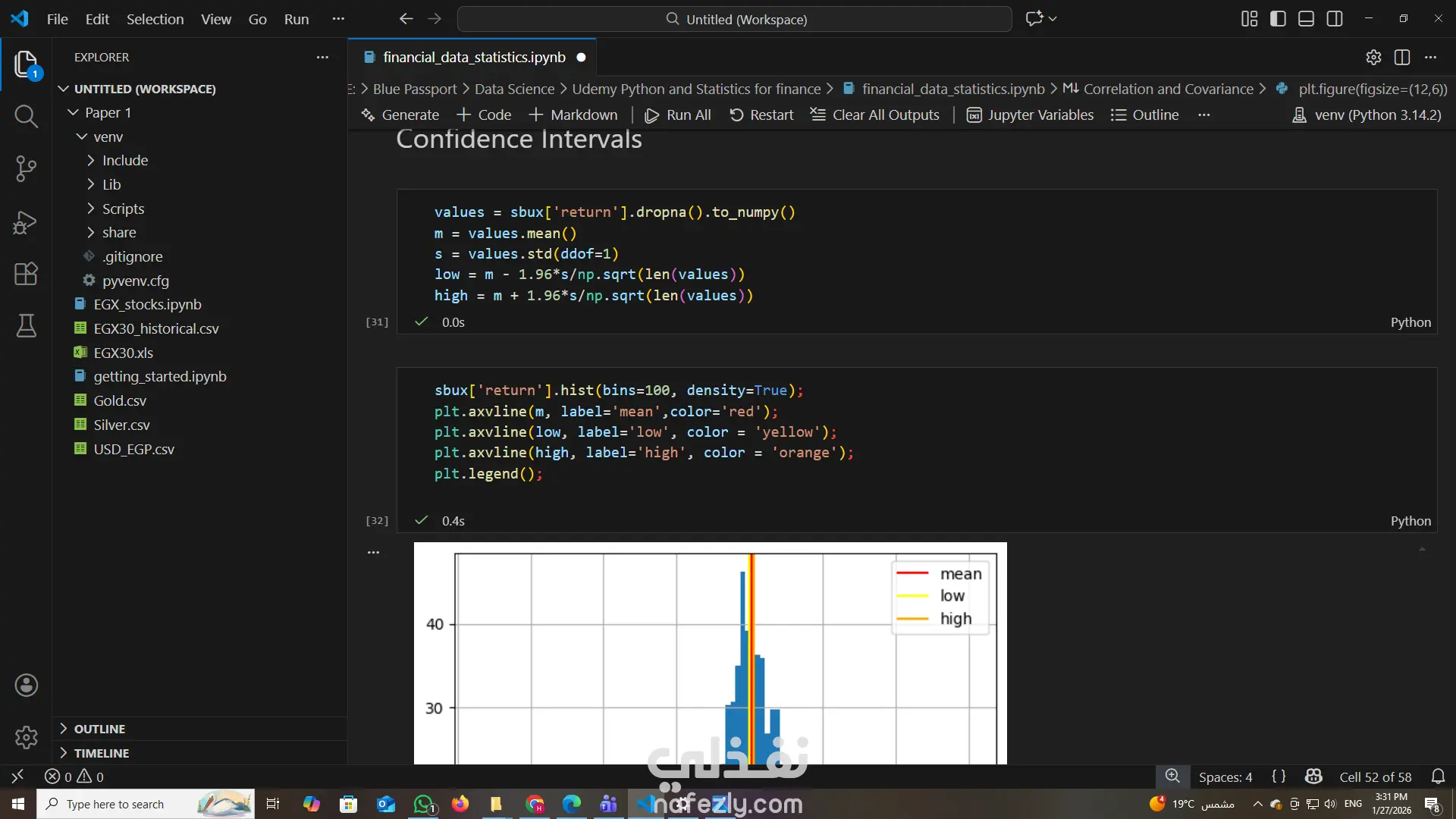Click Clear All Outputs button
This screenshot has width=1456, height=819.
click(874, 115)
